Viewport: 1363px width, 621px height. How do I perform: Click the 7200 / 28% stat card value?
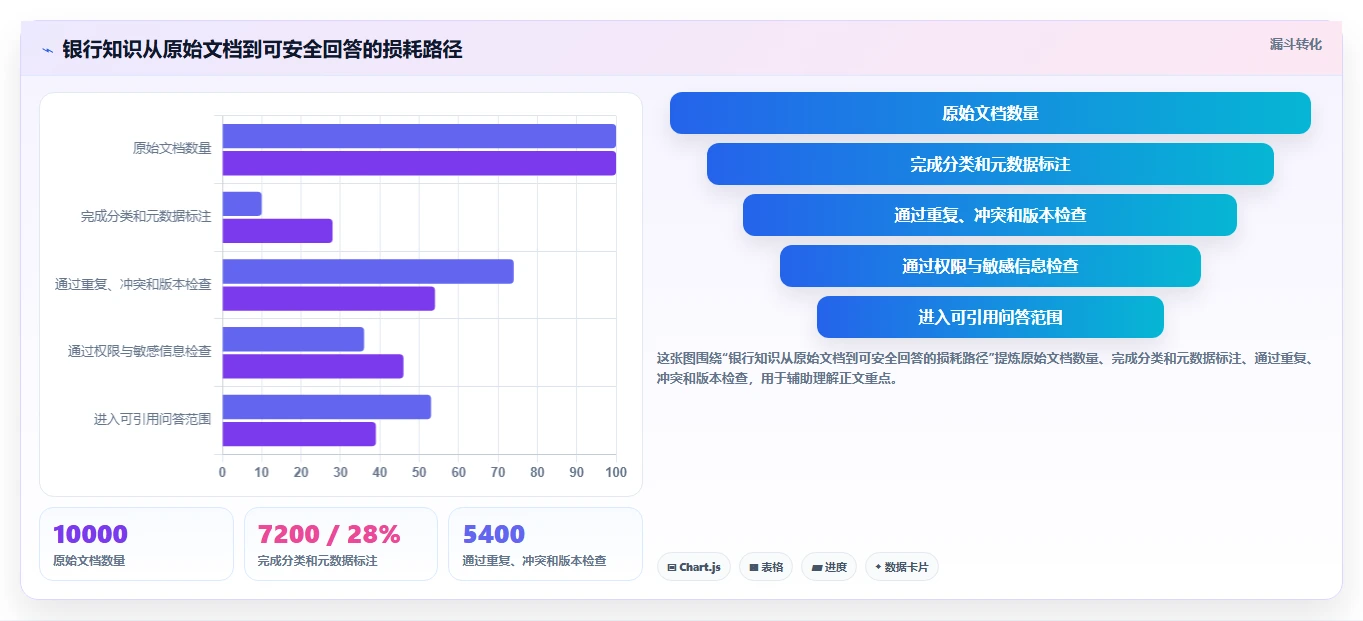(x=329, y=535)
